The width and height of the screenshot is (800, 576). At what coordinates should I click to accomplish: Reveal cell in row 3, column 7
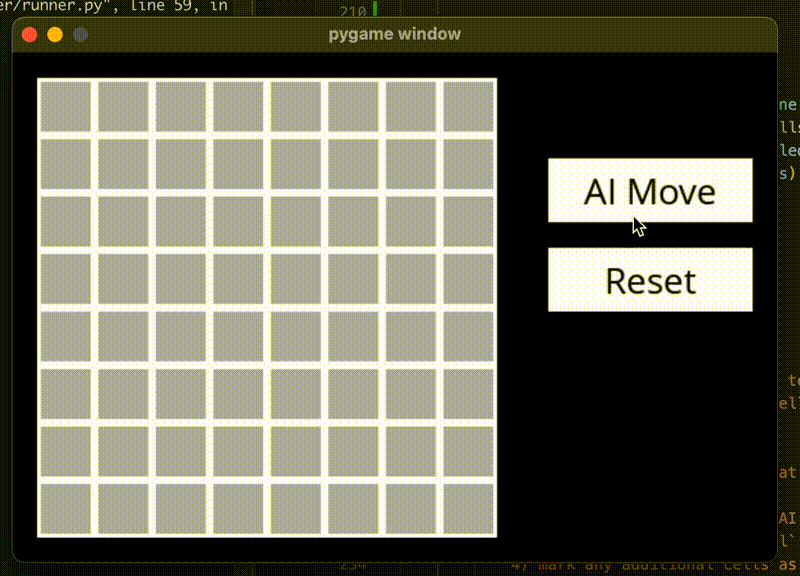411,221
